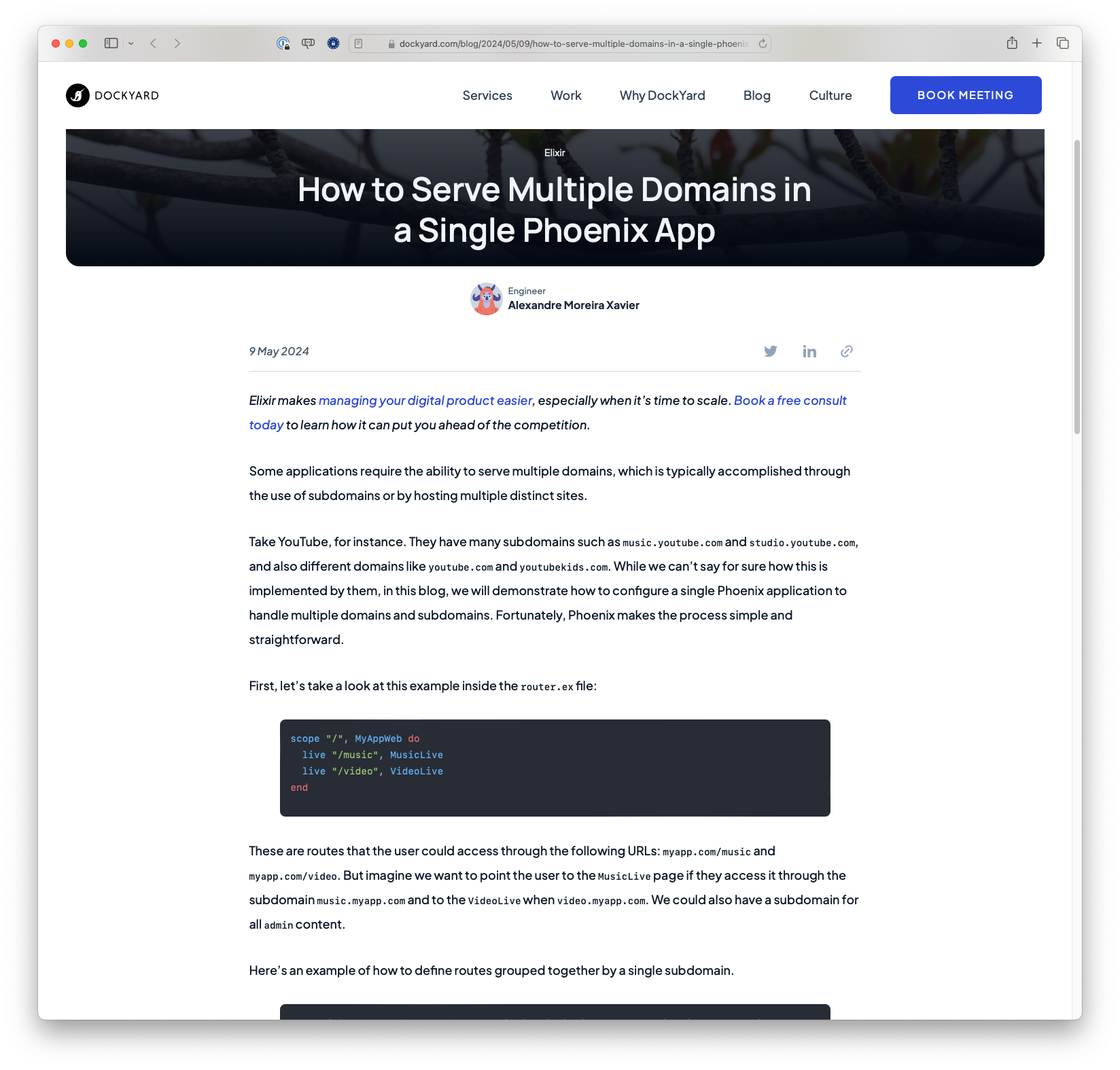Select Services in the navigation menu
The width and height of the screenshot is (1120, 1070).
tap(487, 95)
